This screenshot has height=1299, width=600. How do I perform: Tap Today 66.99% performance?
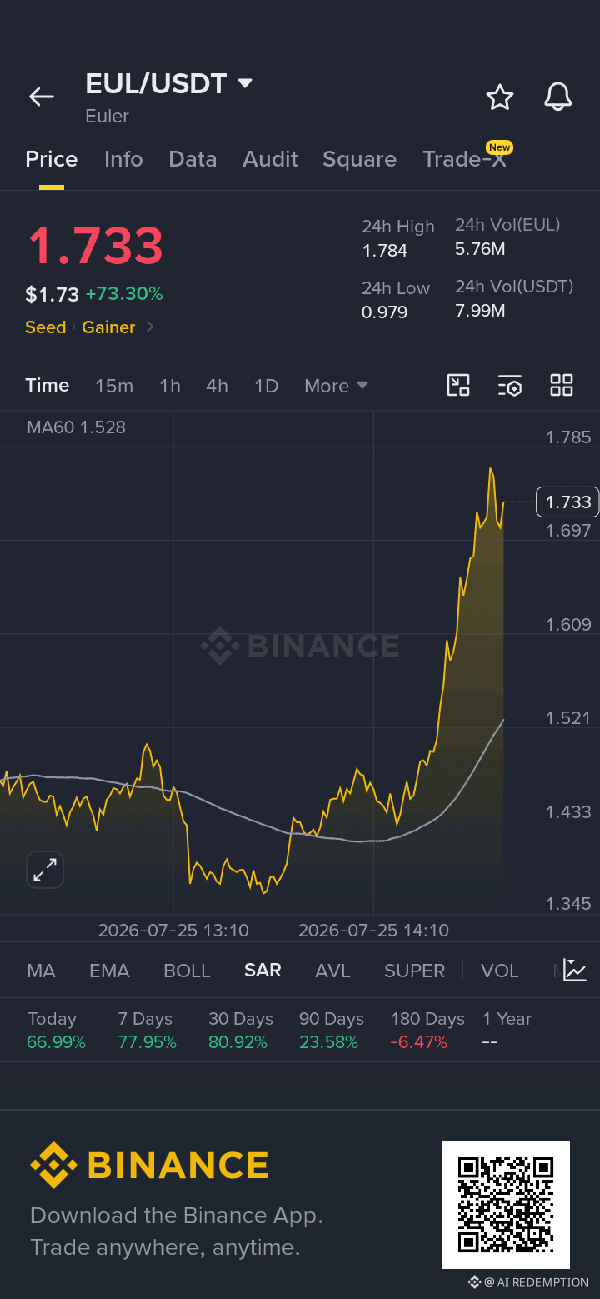coord(57,1030)
